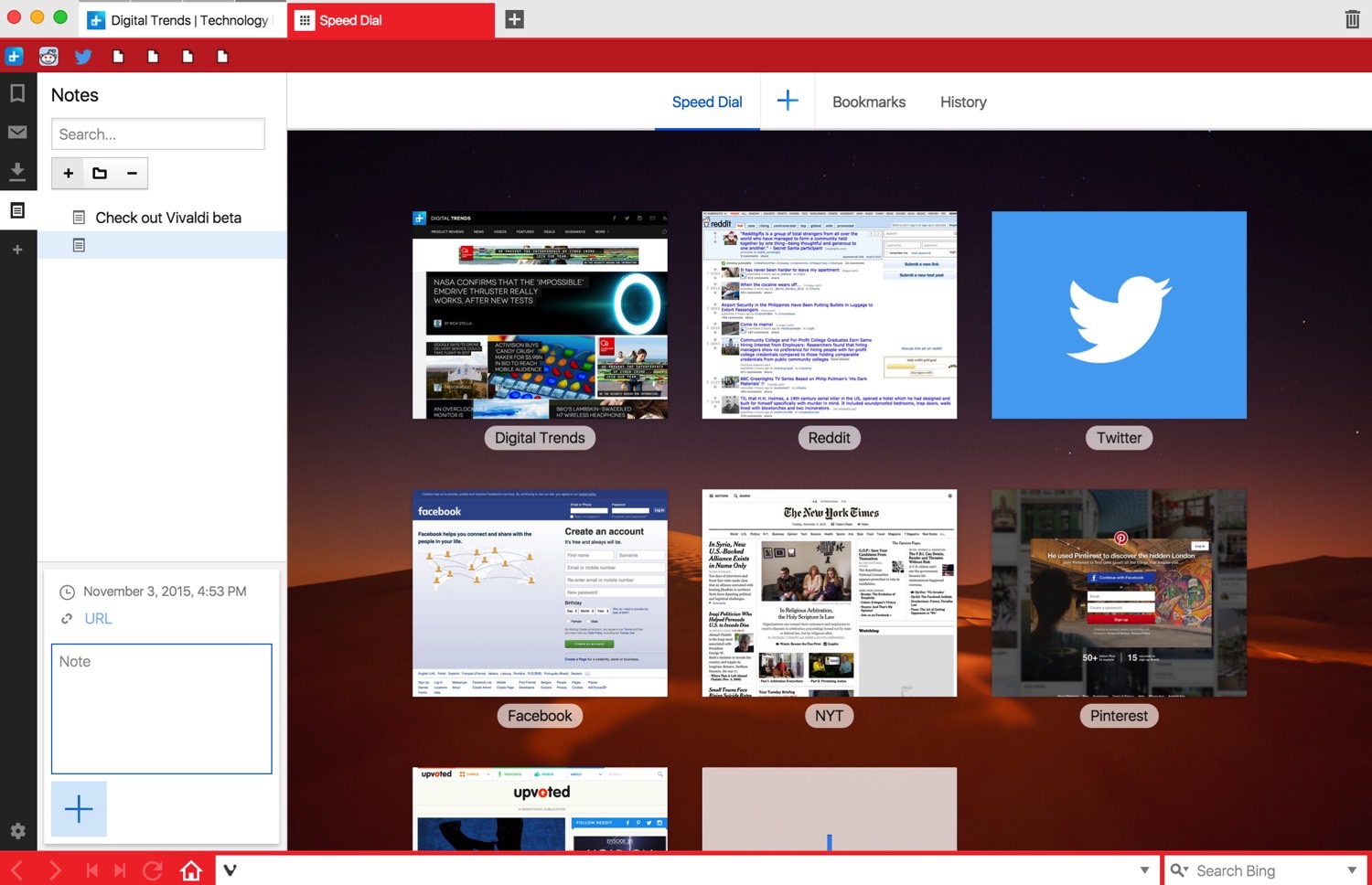Screen dimensions: 1372x885
Task: Select the Speed Dial start page tab
Action: click(707, 102)
